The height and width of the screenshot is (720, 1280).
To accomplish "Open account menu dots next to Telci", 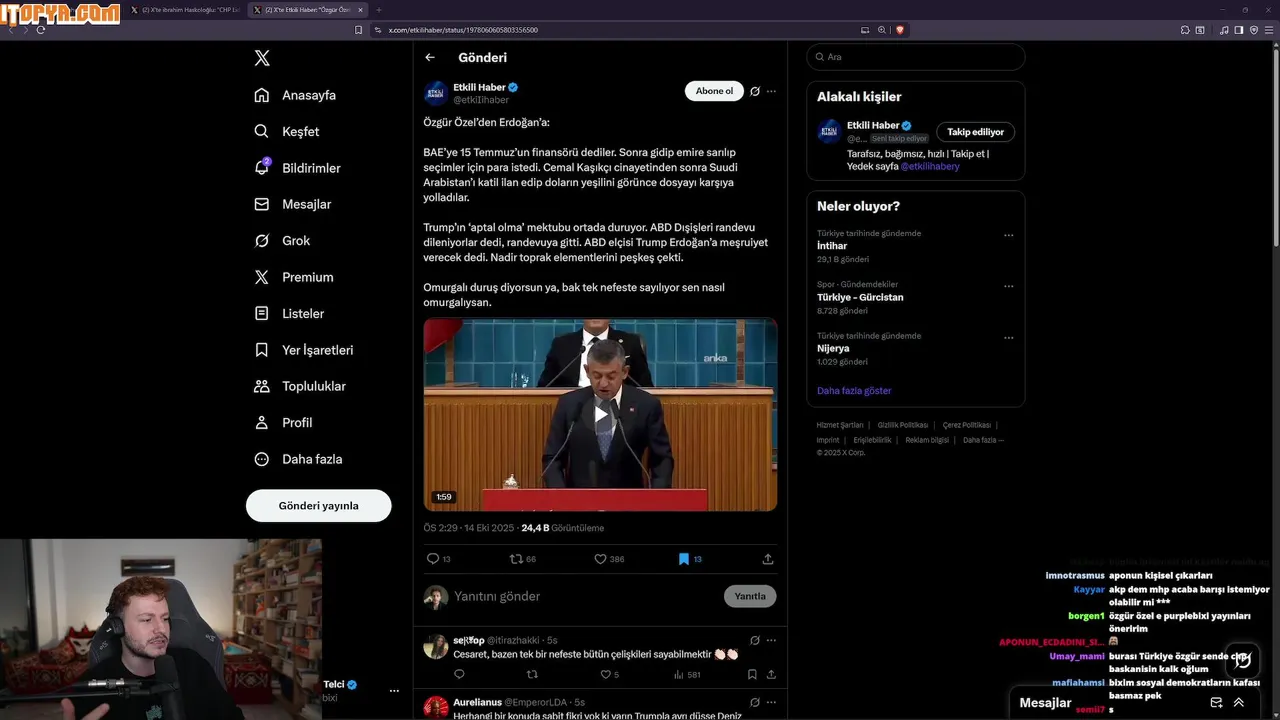I will (x=394, y=690).
